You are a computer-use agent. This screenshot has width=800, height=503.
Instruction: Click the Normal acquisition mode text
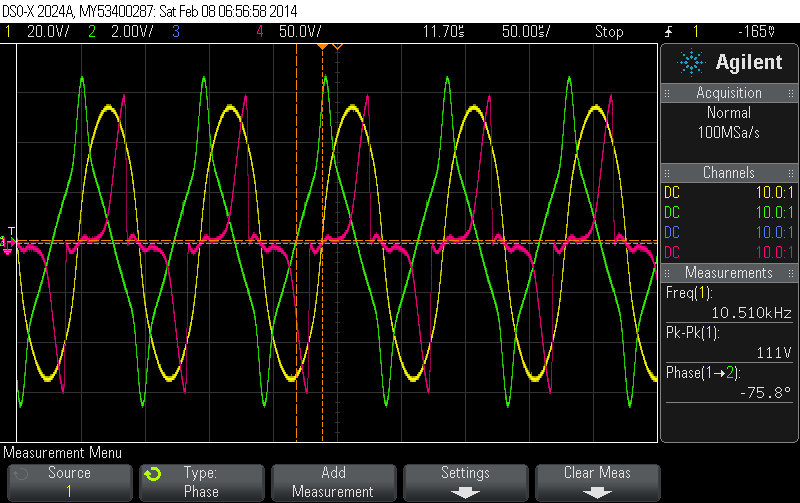[x=729, y=113]
